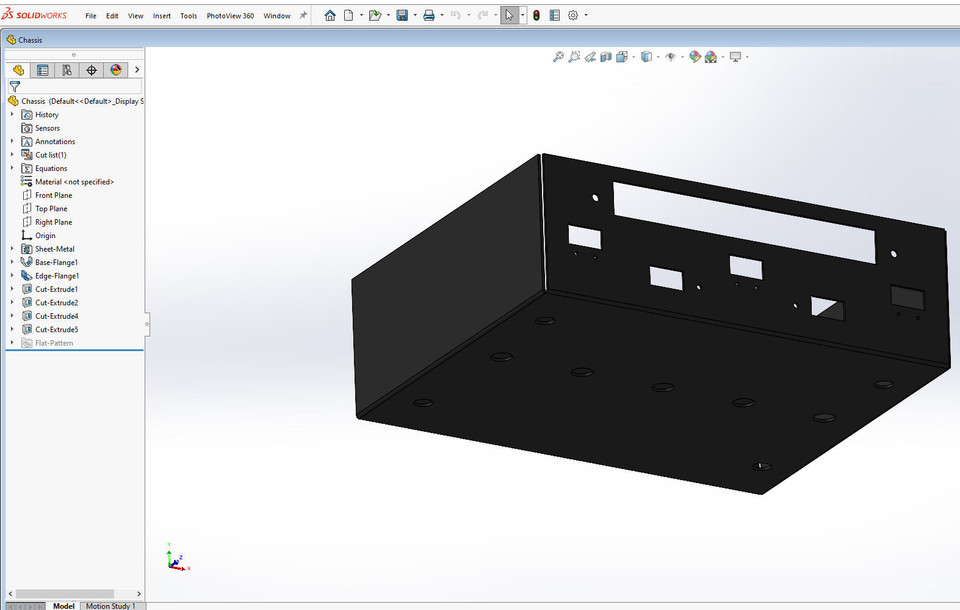This screenshot has height=610, width=960.
Task: Expand the Cut list(1) tree item
Action: point(11,155)
